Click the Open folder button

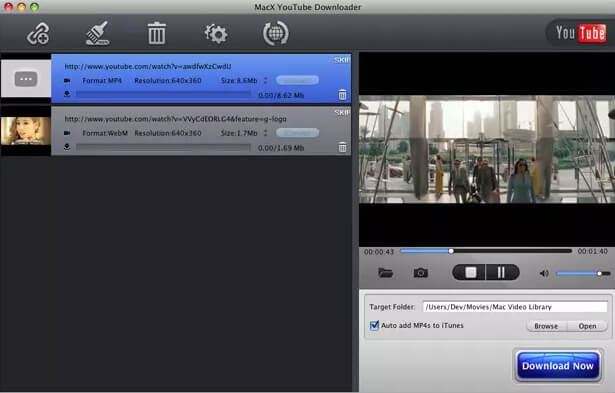(587, 326)
